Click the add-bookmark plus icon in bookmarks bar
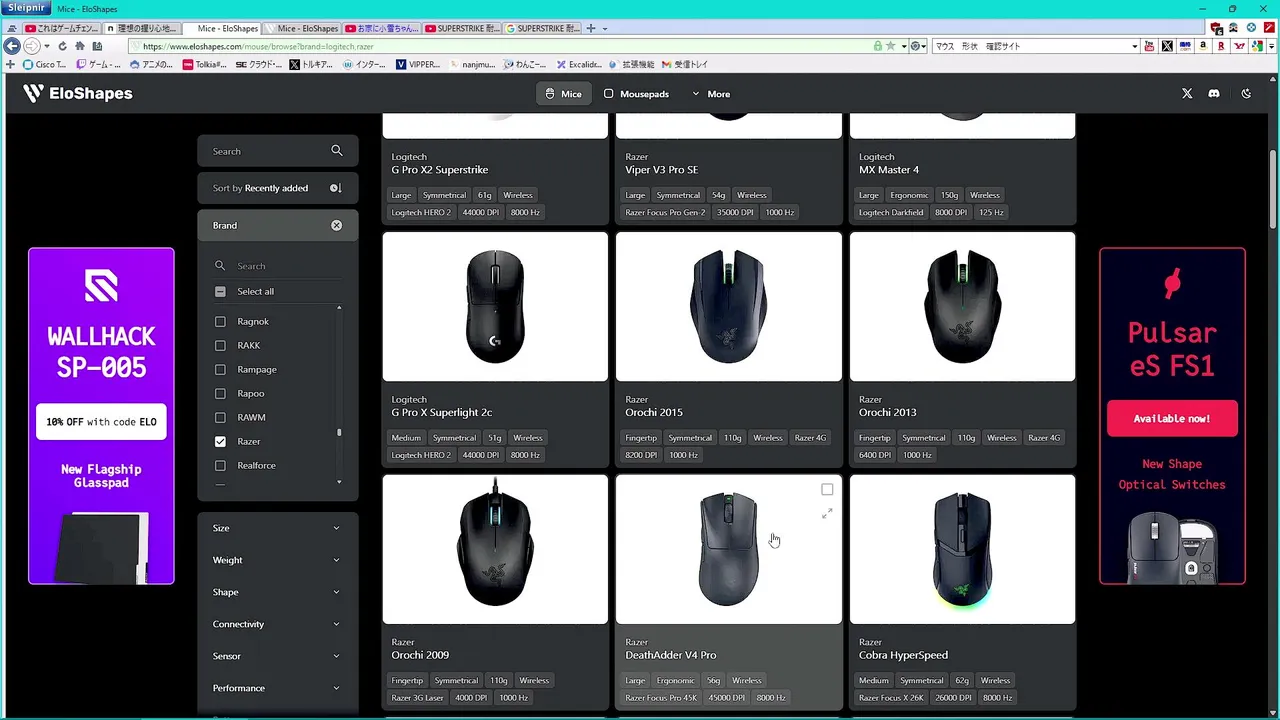The width and height of the screenshot is (1280, 720). (x=9, y=64)
